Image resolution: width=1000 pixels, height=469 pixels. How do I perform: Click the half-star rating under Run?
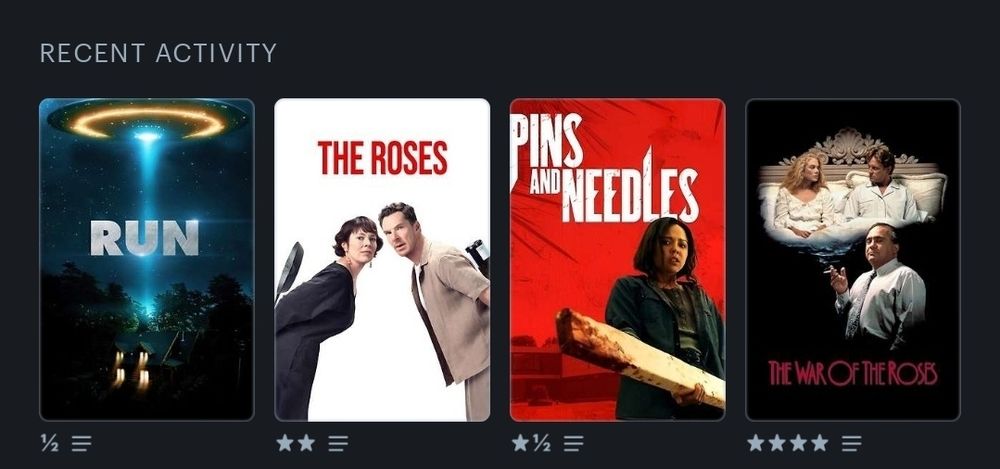[x=50, y=443]
